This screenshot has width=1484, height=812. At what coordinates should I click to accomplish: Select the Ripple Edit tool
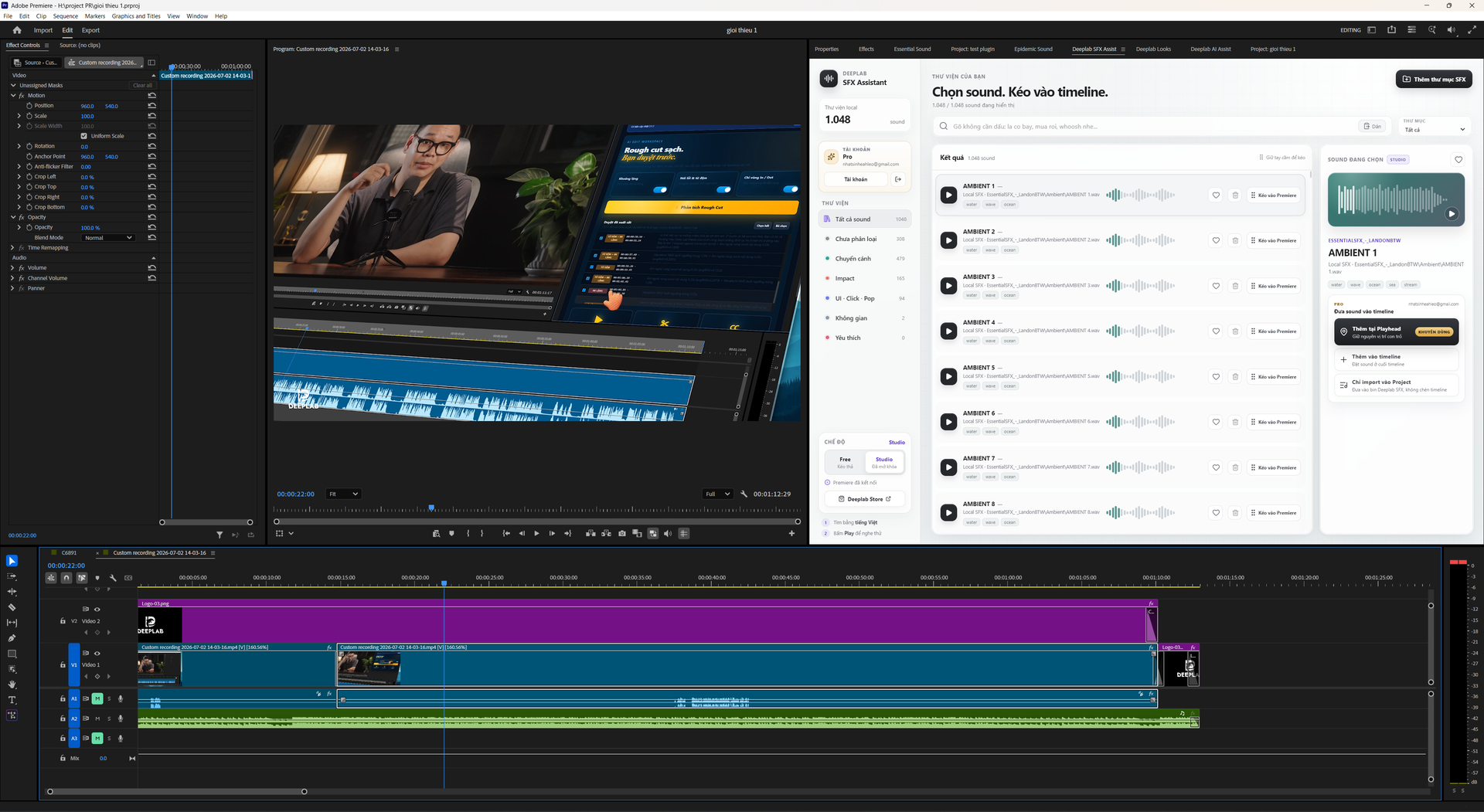pos(12,592)
